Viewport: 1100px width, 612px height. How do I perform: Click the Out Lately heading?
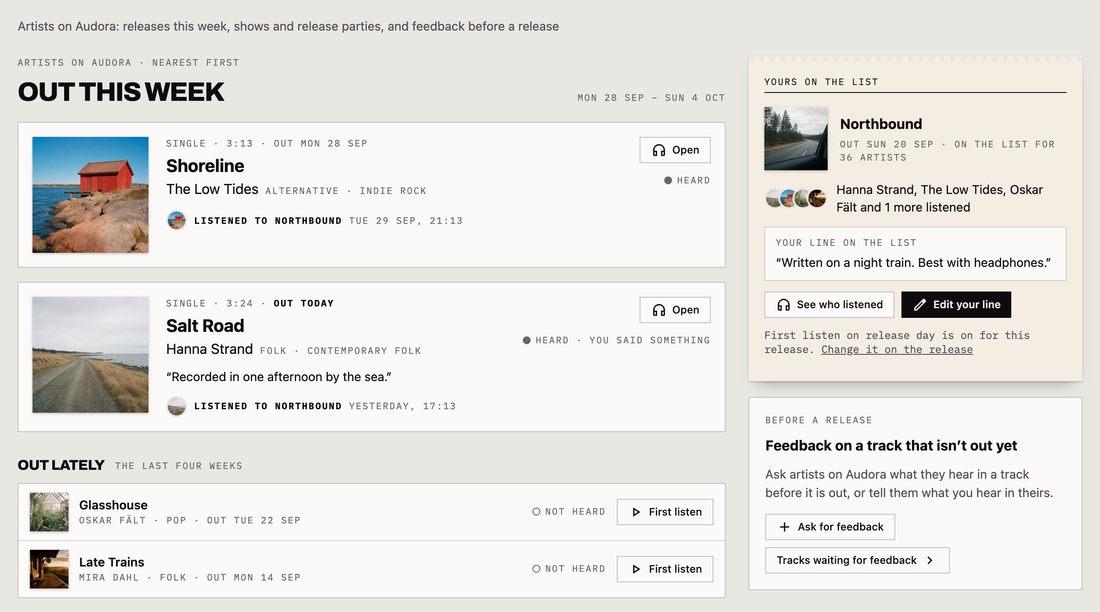point(61,465)
